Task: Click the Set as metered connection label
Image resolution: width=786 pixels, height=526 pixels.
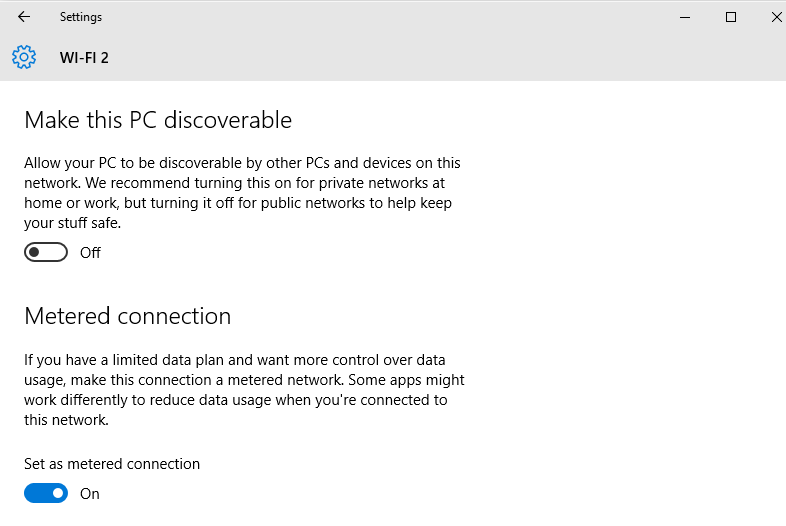Action: [112, 464]
